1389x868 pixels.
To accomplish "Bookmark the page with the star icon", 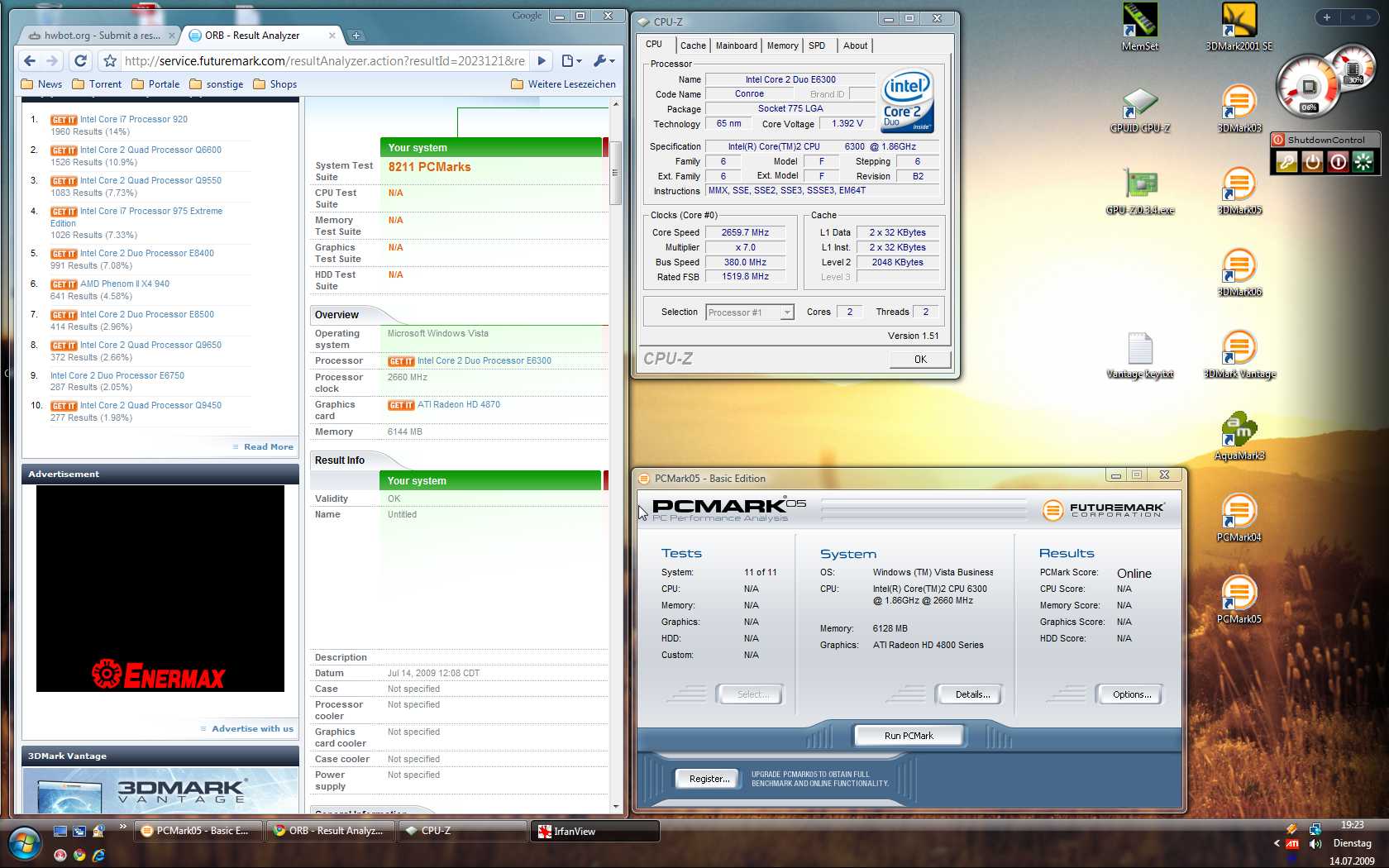I will click(110, 60).
